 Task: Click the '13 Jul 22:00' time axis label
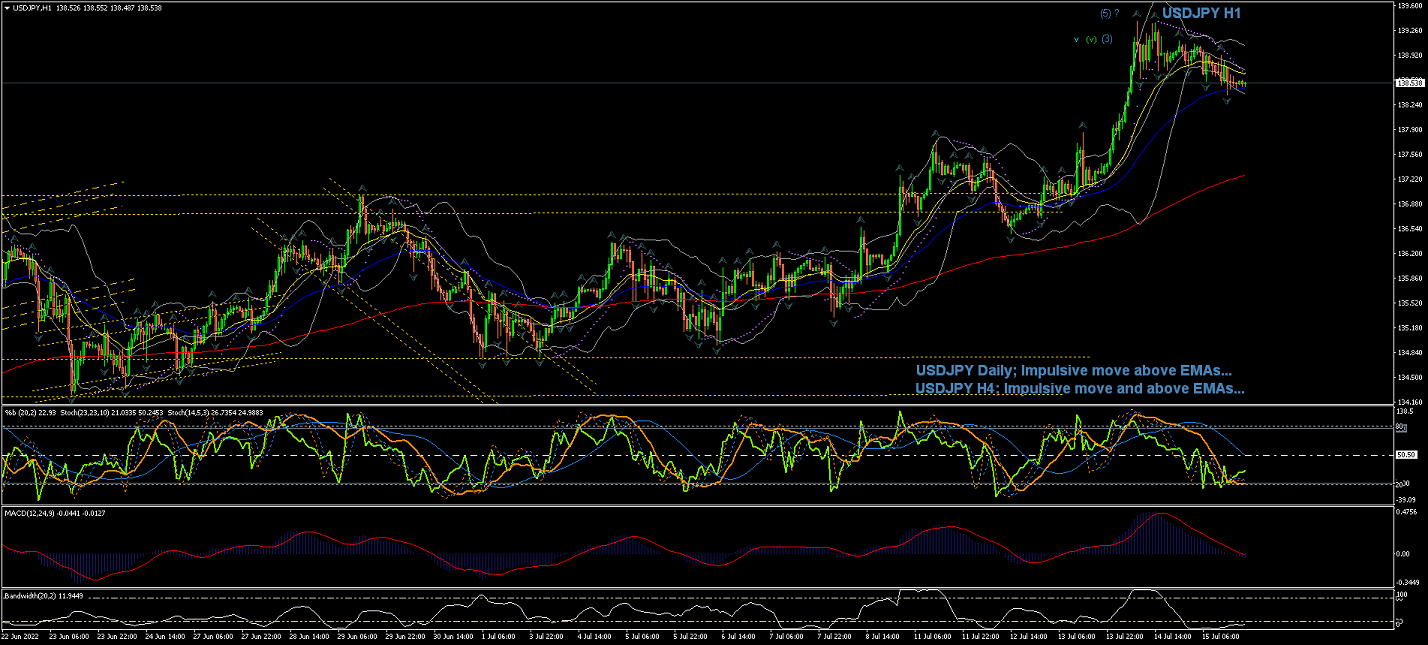click(x=1125, y=636)
